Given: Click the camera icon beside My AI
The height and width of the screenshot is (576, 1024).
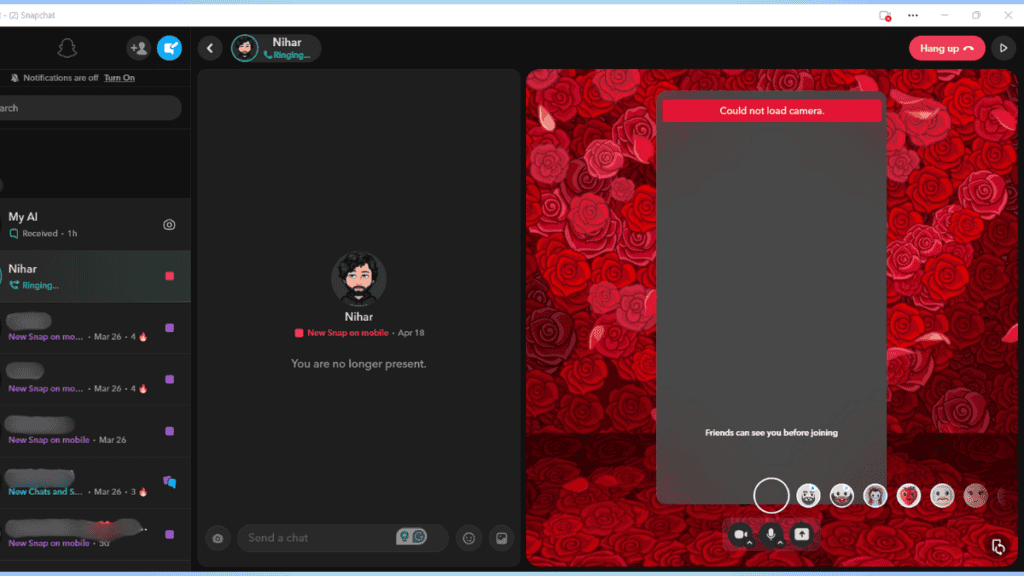Looking at the screenshot, I should 169,225.
